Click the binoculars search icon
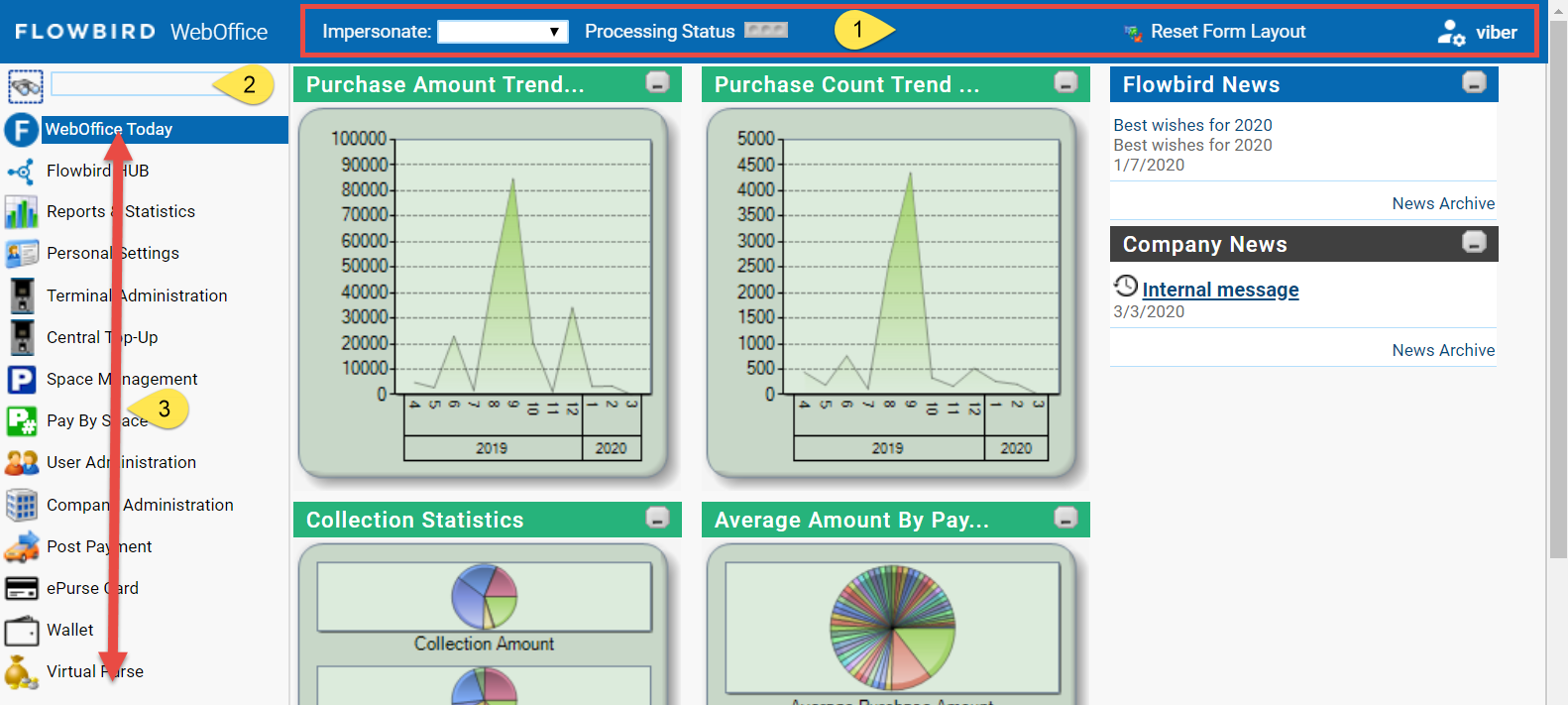Viewport: 1568px width, 705px height. (x=26, y=86)
